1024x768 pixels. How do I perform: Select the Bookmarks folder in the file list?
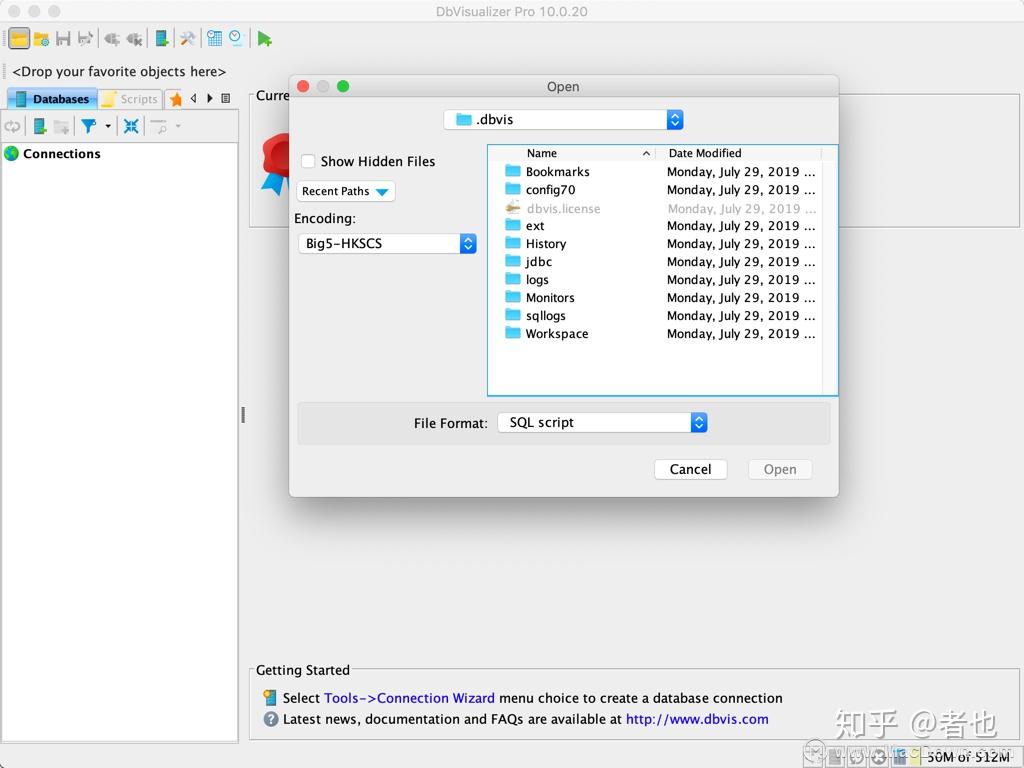pyautogui.click(x=557, y=171)
